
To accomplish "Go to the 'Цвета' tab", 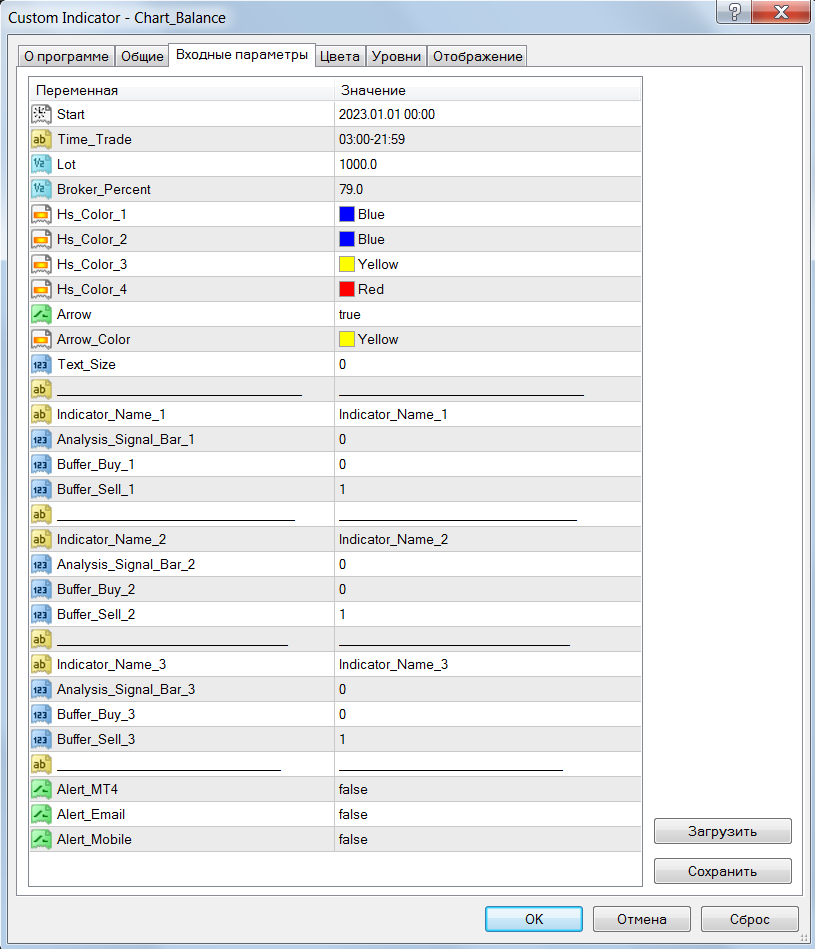I will (339, 56).
